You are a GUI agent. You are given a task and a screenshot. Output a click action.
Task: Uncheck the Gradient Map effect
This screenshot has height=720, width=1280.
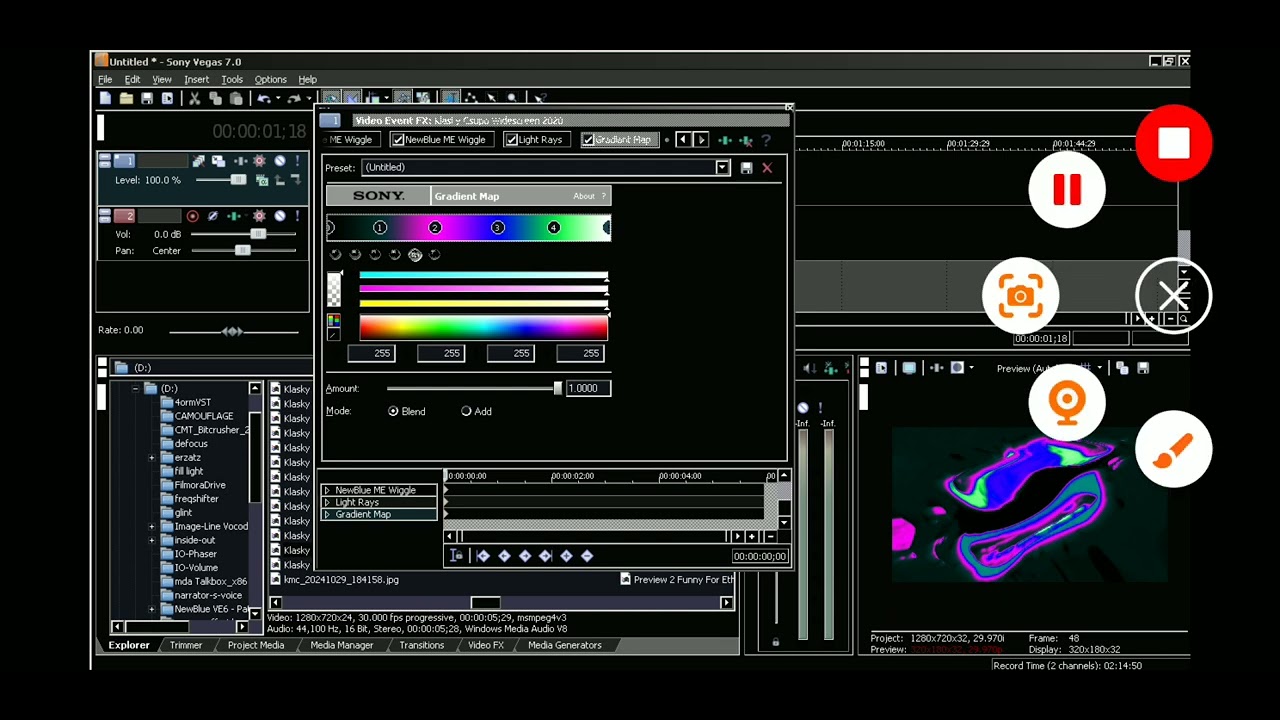point(588,140)
